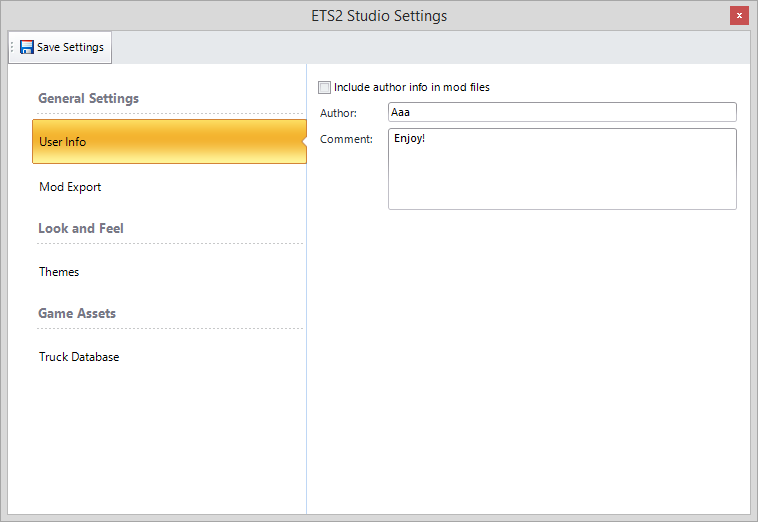This screenshot has height=522, width=758.
Task: Click the 'Include author info in mod files' text
Action: (x=411, y=87)
